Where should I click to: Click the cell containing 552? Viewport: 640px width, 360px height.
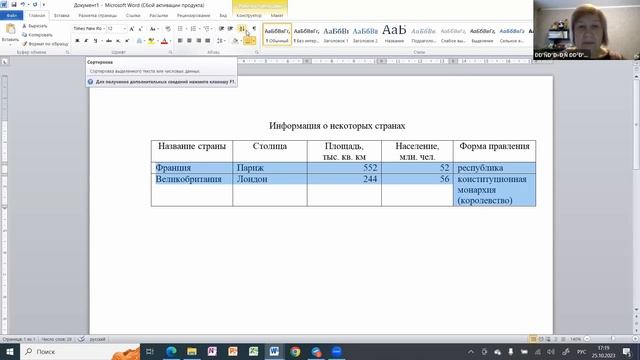344,168
